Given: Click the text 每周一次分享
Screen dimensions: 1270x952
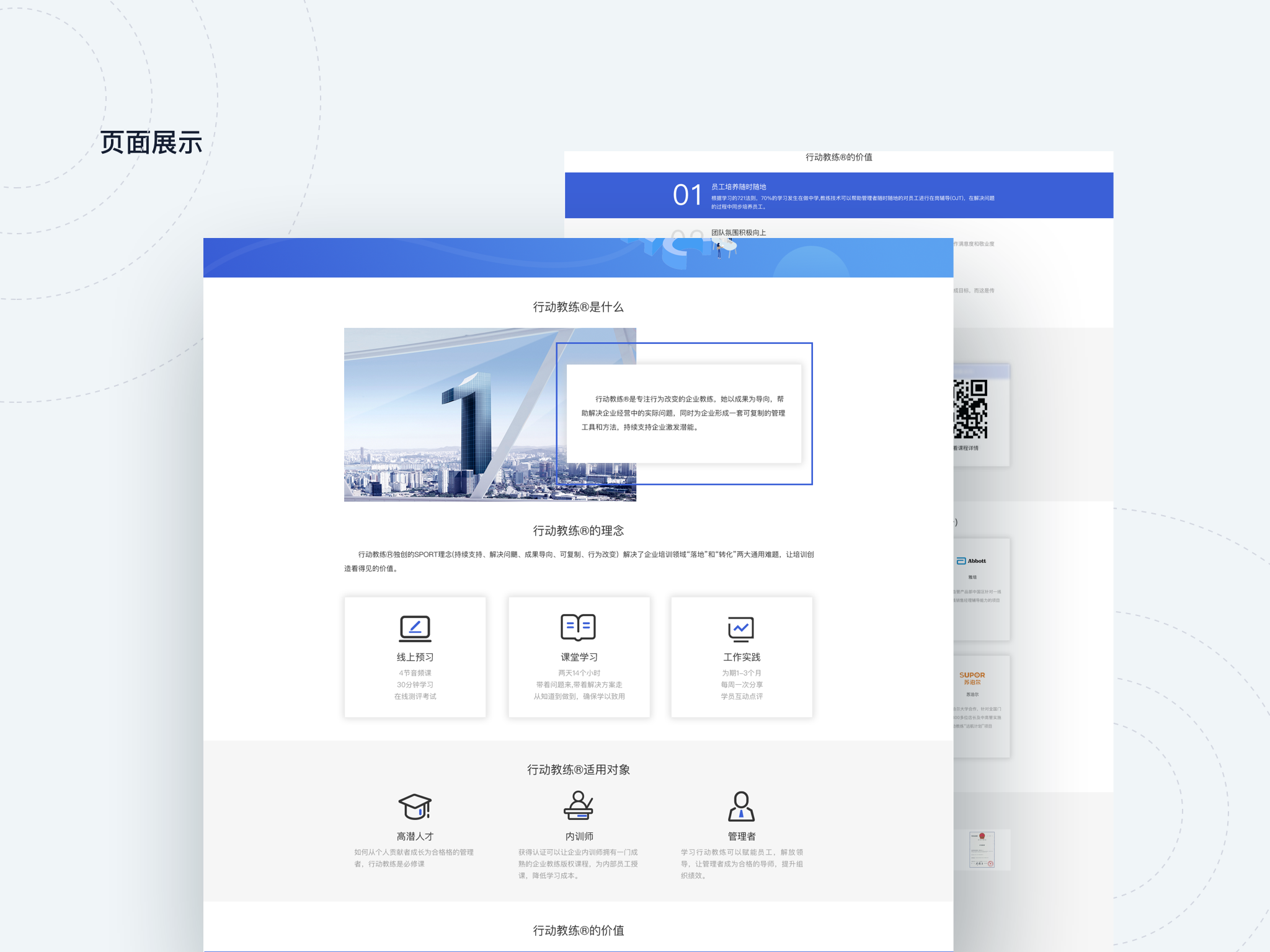Looking at the screenshot, I should tap(742, 685).
